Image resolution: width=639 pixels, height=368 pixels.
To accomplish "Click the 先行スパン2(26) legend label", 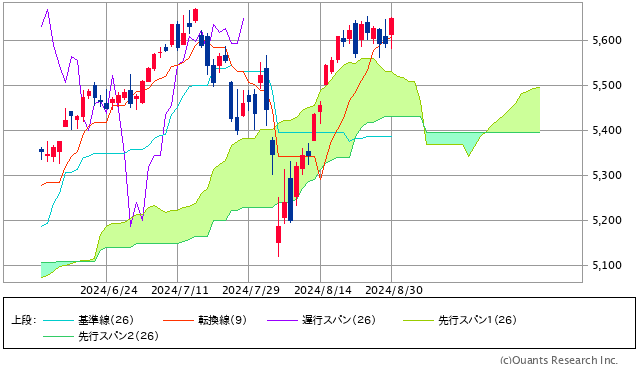I will (x=118, y=336).
